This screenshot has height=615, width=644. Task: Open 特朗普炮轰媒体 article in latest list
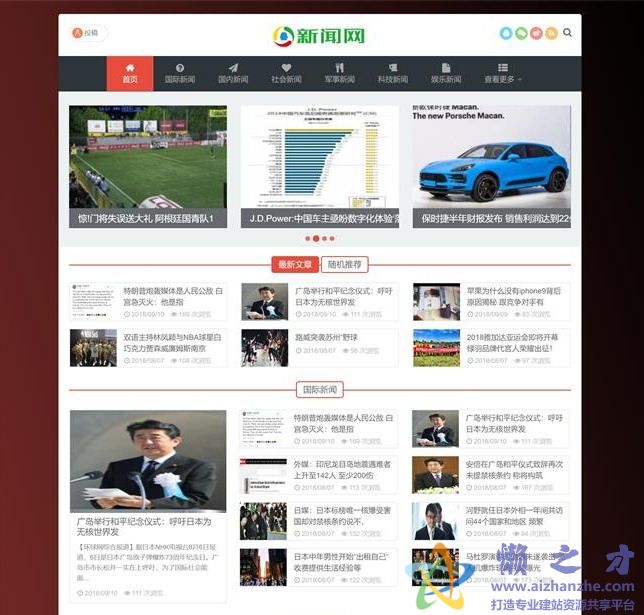point(173,296)
